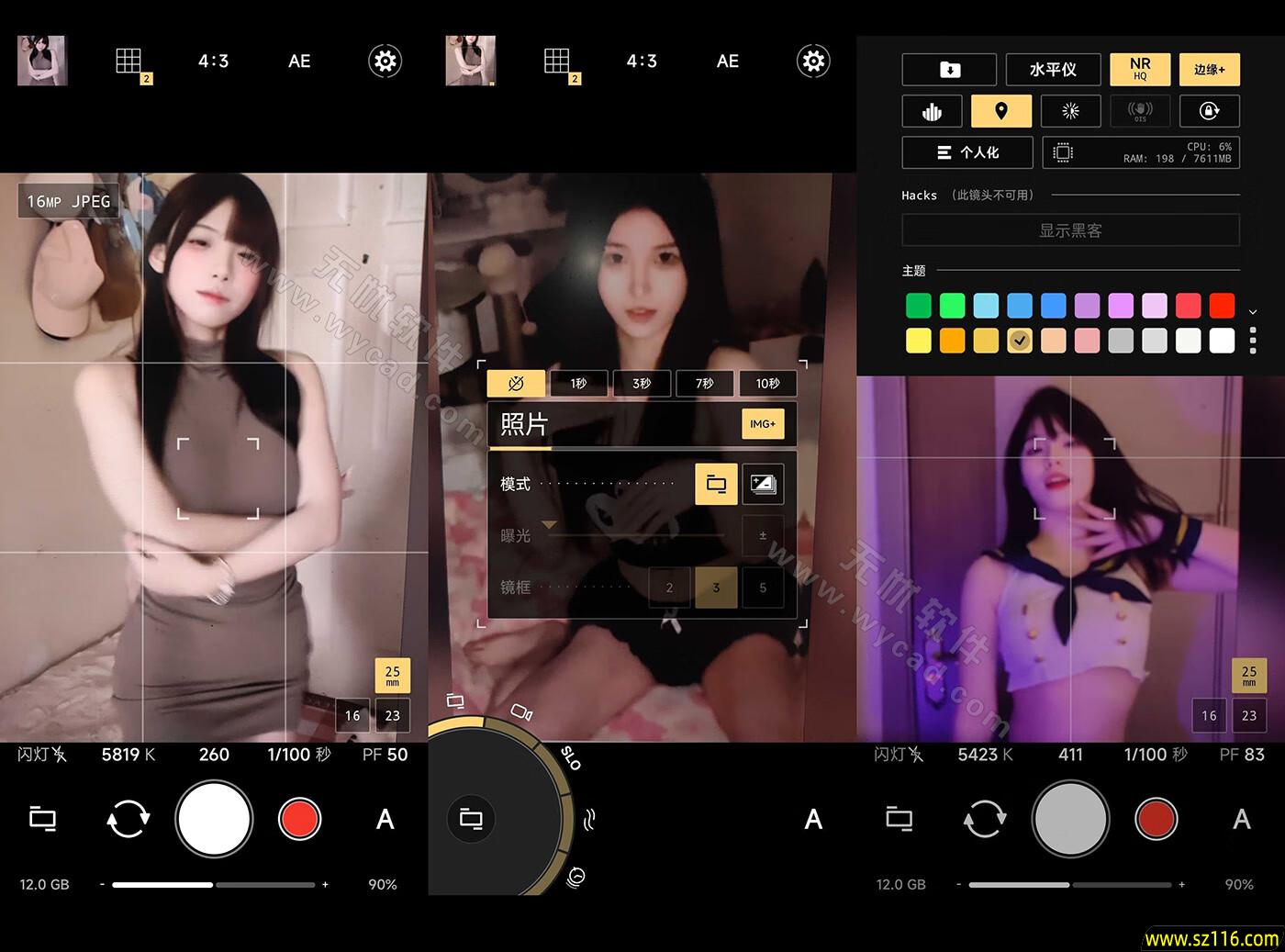Toggle NR HQ noise reduction off
The image size is (1285, 952).
click(x=1139, y=69)
